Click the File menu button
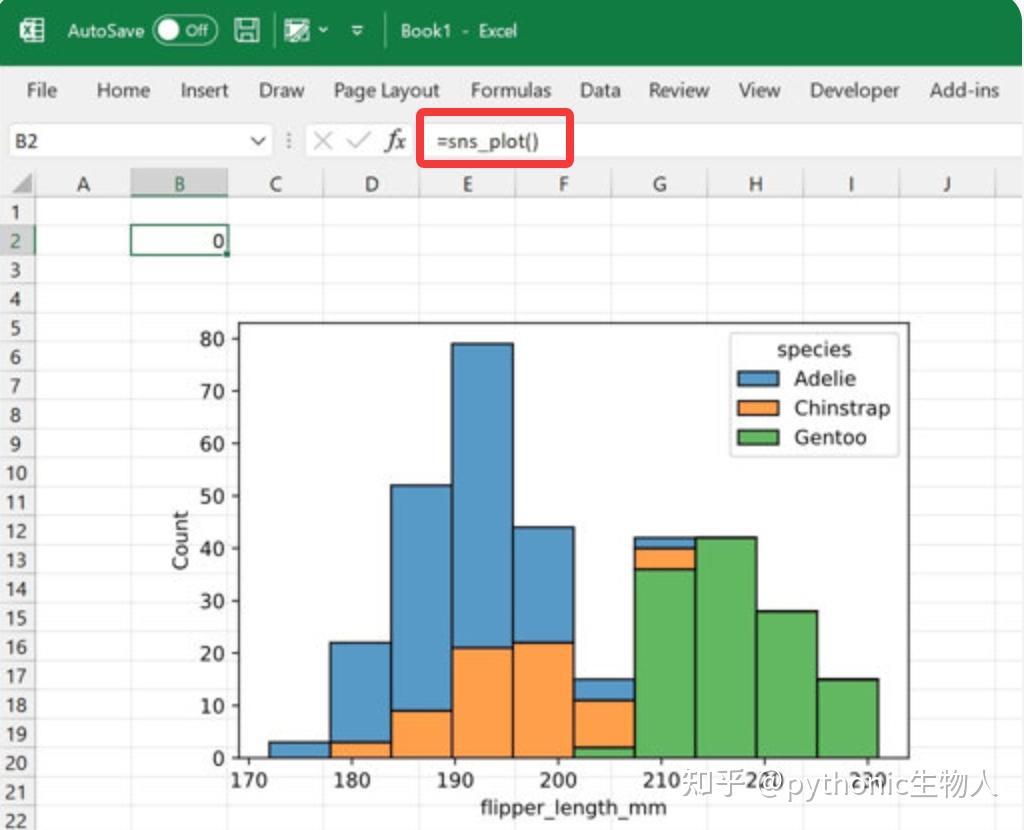1024x830 pixels. click(41, 90)
